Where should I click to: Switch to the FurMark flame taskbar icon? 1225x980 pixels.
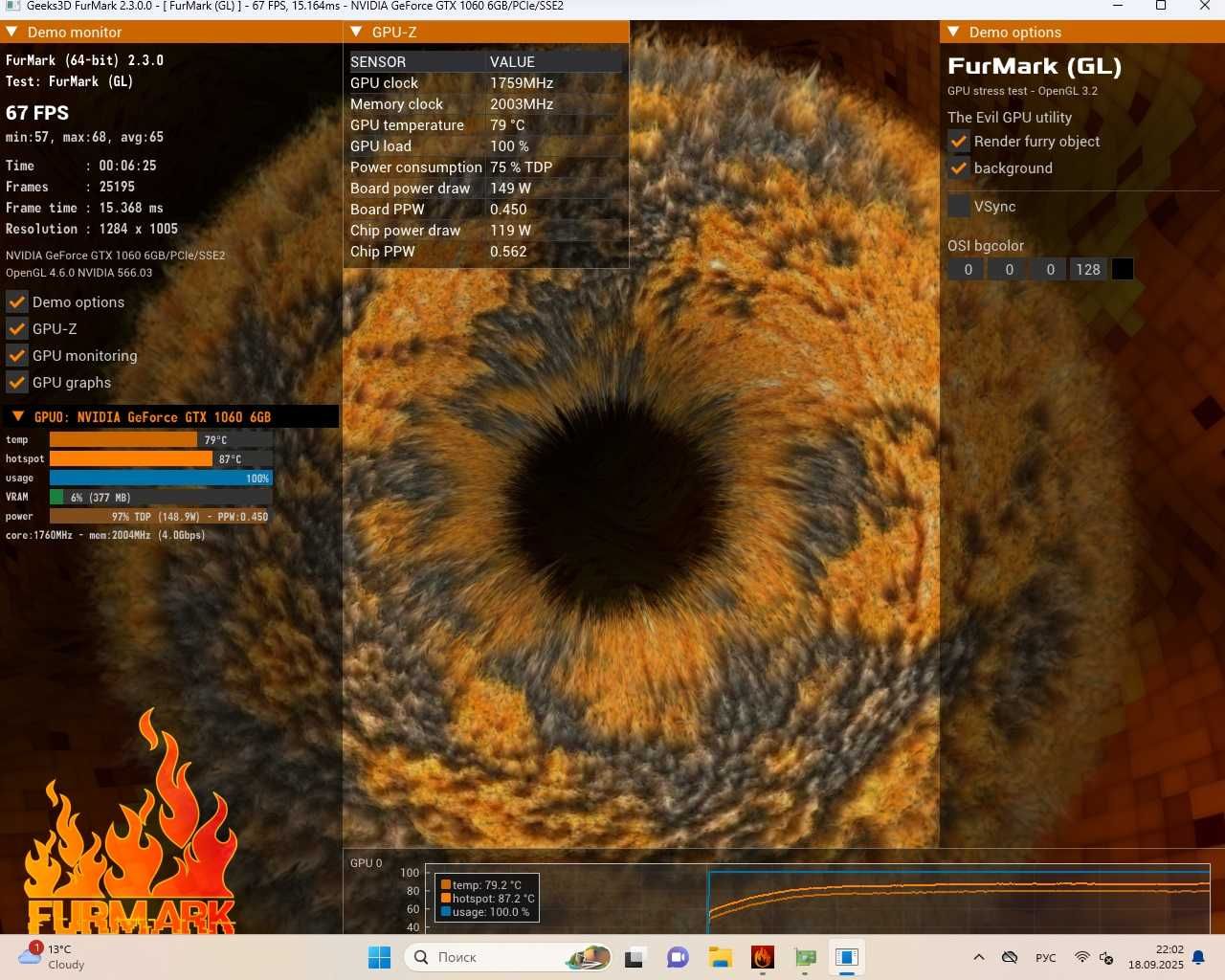coord(763,957)
